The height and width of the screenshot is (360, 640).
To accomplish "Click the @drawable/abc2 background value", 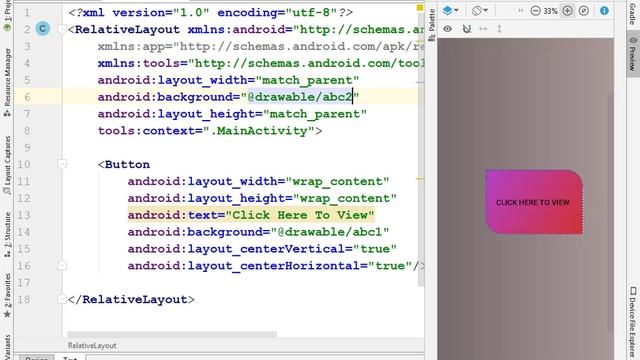I will (x=300, y=97).
